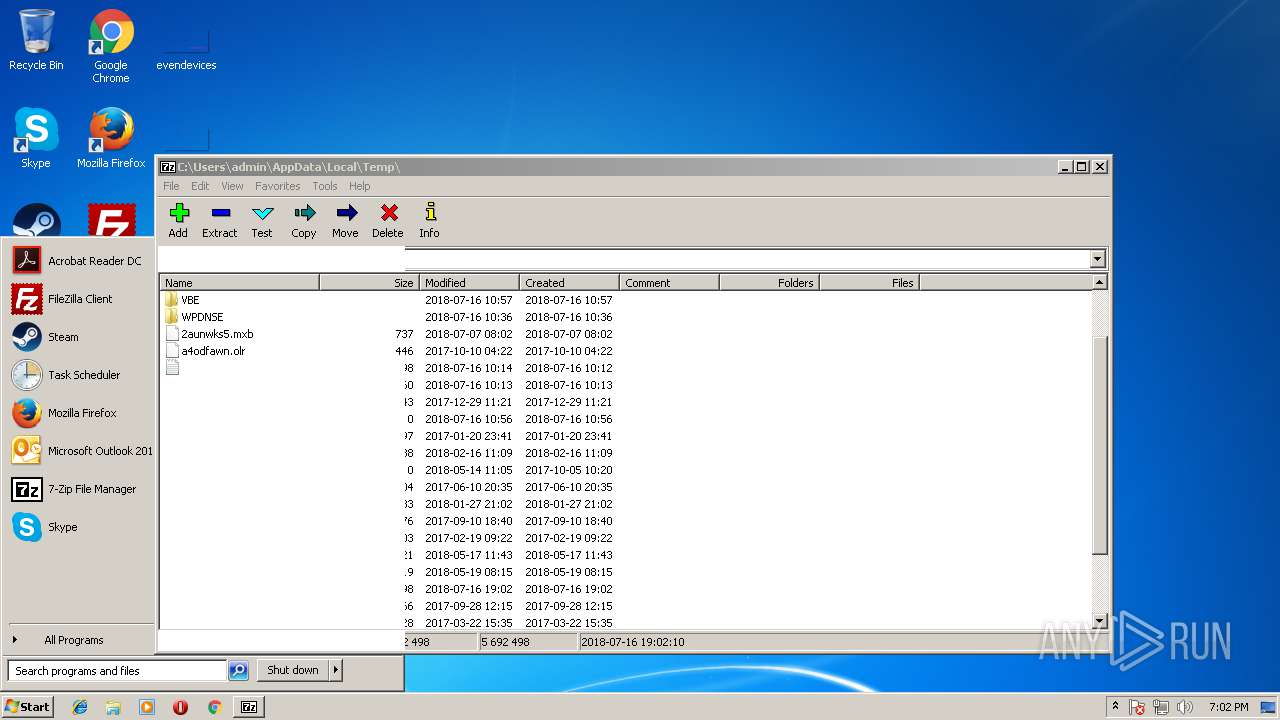Image resolution: width=1280 pixels, height=720 pixels.
Task: Click the Shut down button
Action: (x=293, y=670)
